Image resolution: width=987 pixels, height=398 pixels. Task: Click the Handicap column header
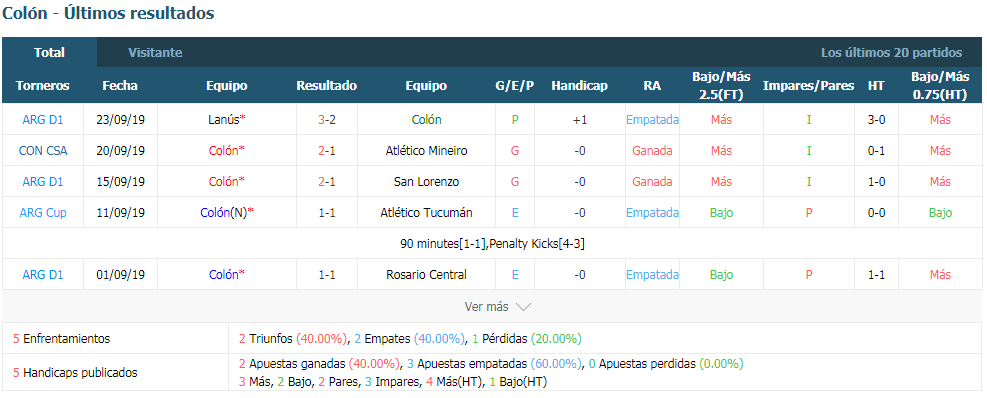580,86
